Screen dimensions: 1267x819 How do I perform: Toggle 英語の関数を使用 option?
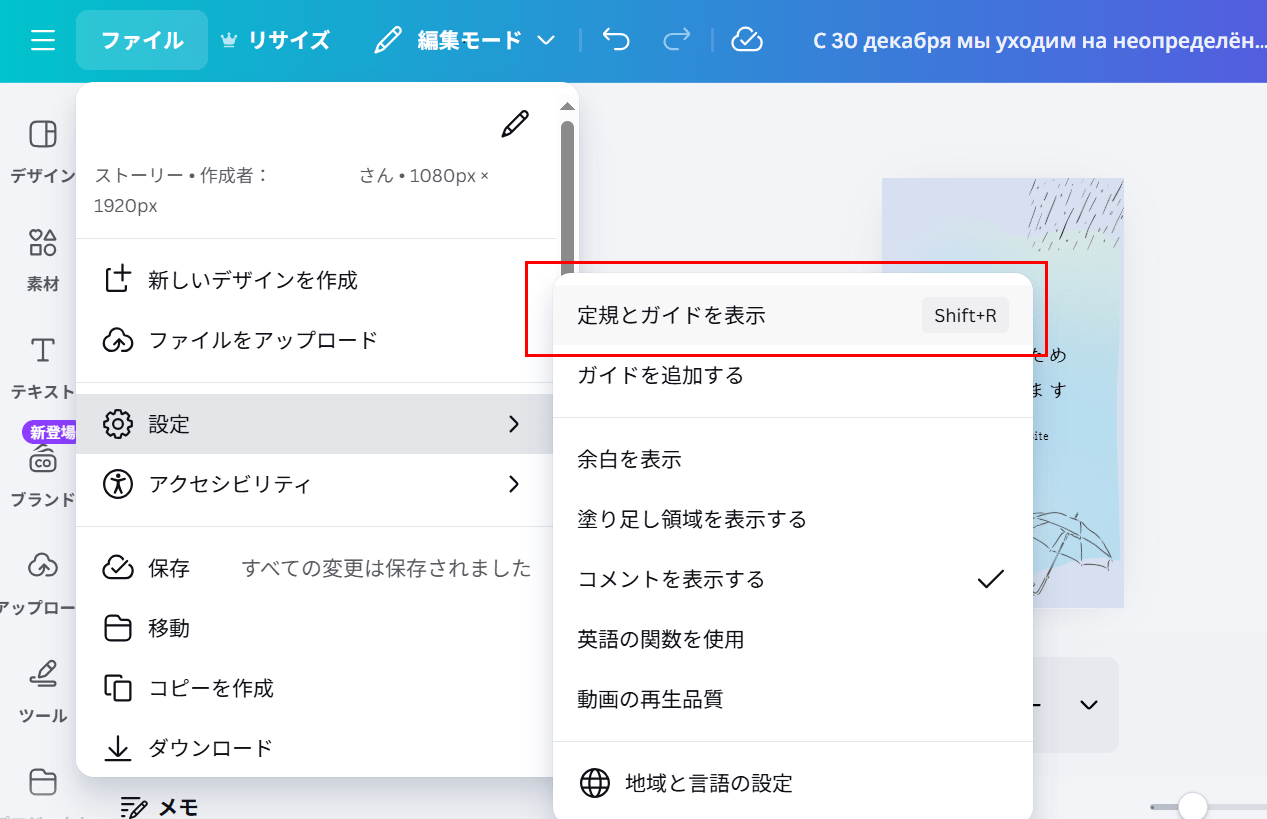pyautogui.click(x=793, y=640)
